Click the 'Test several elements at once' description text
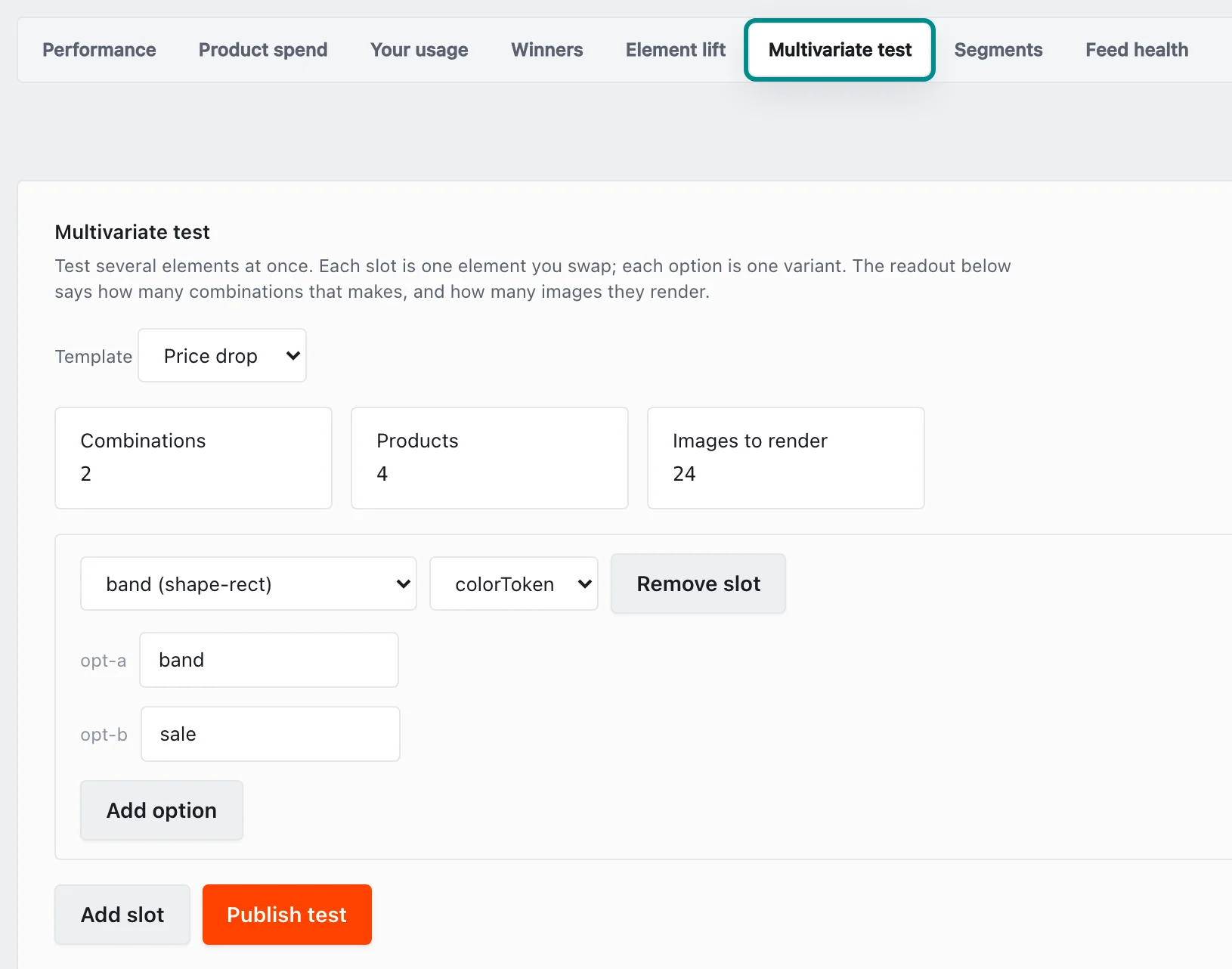This screenshot has width=1232, height=969. (533, 279)
